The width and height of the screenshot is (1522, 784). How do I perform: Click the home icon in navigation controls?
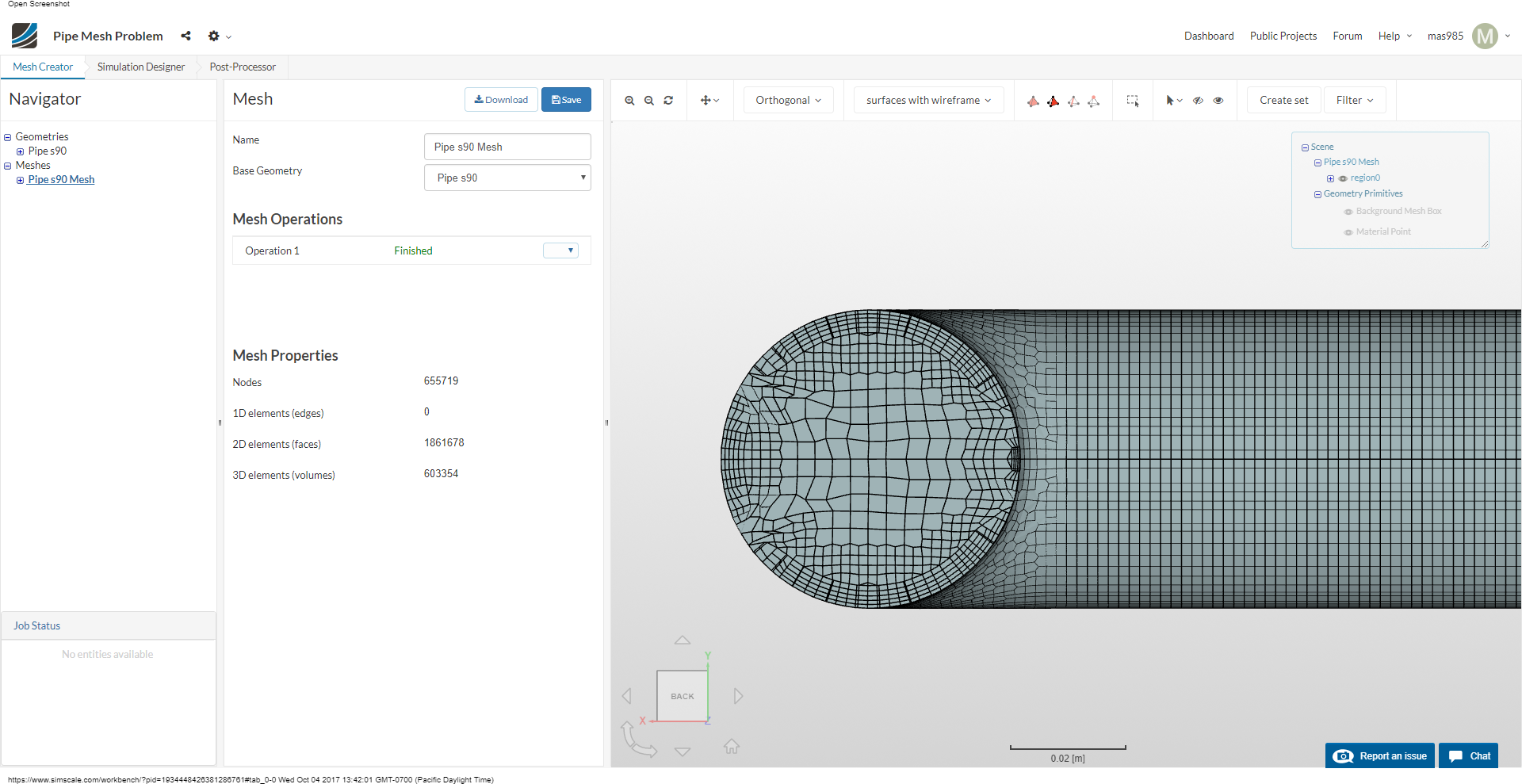pyautogui.click(x=732, y=746)
